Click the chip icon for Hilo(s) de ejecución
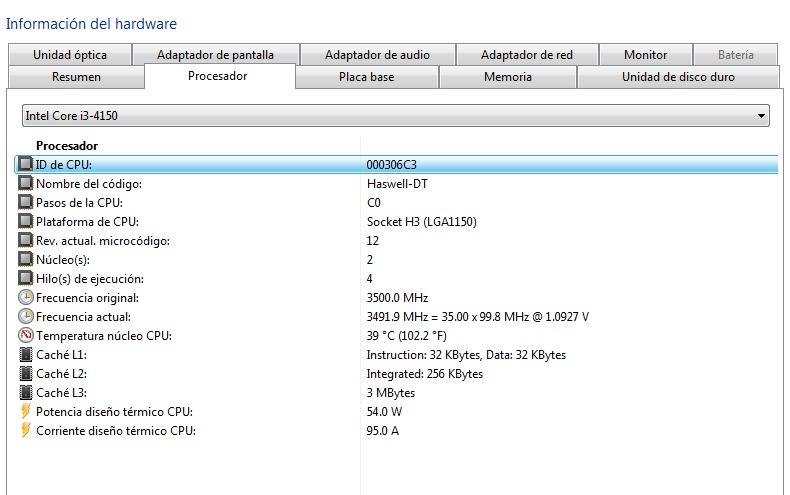This screenshot has height=495, width=790. 25,278
